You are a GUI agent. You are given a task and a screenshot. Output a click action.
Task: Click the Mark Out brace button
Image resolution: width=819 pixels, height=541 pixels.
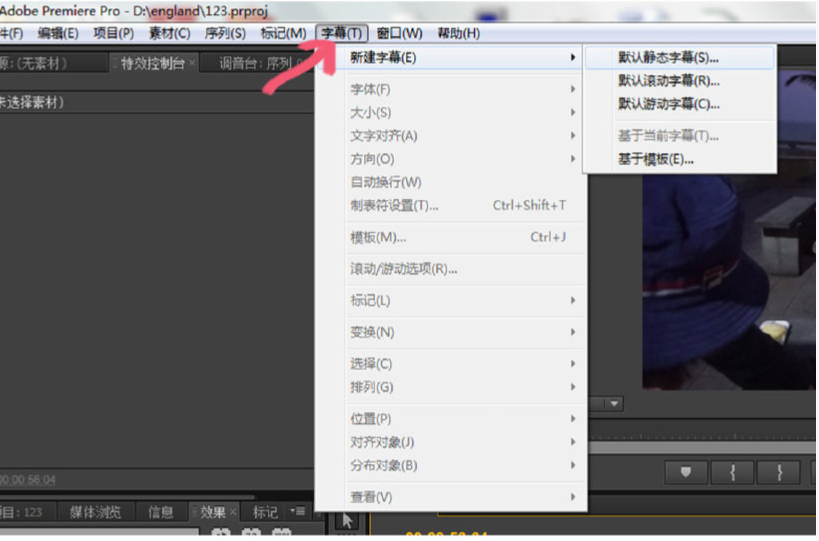779,473
